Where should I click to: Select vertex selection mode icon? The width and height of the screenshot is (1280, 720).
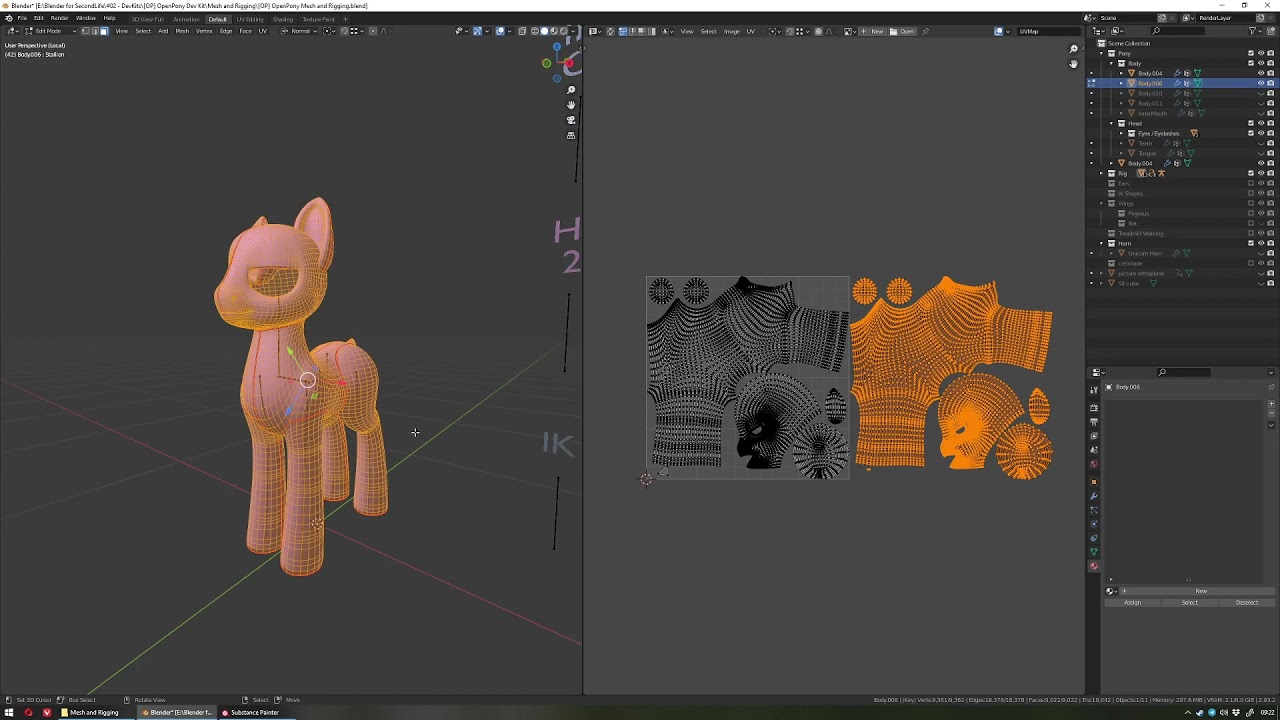pos(85,31)
